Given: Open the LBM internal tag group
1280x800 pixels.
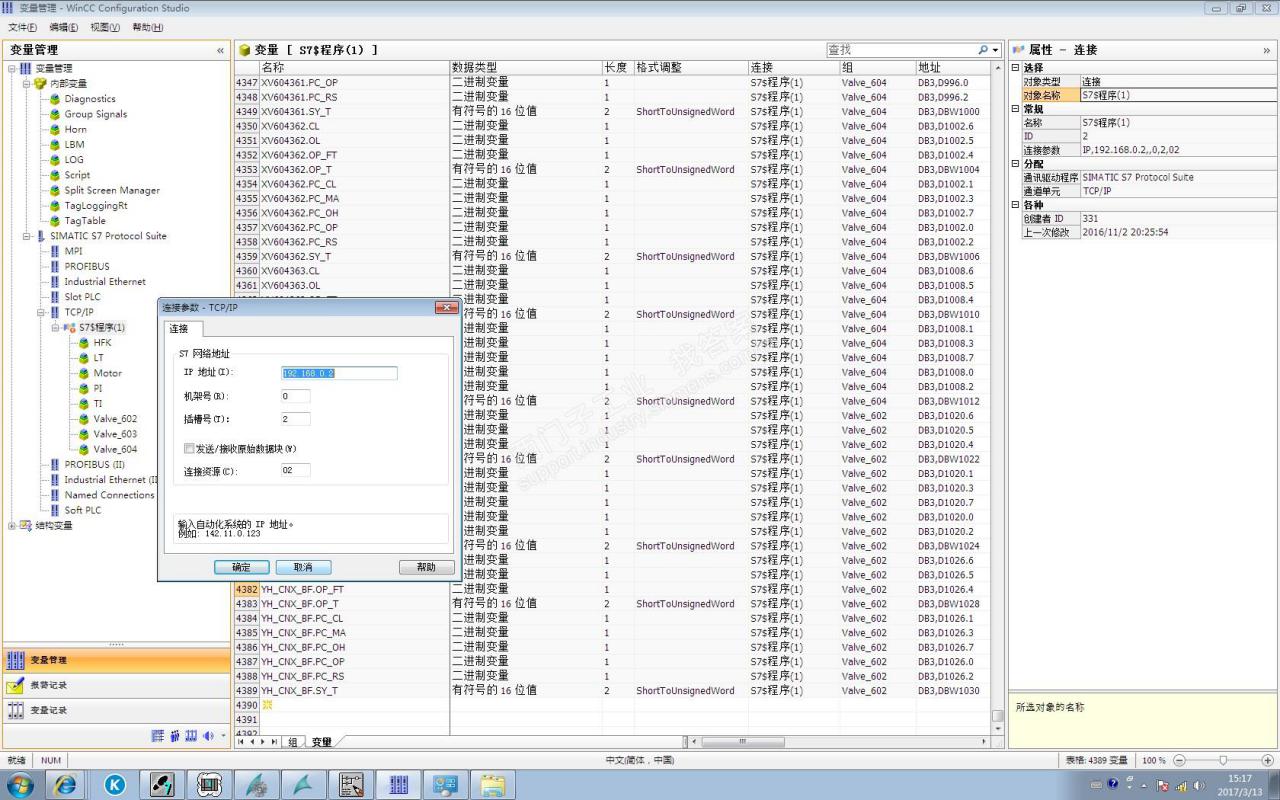Looking at the screenshot, I should [x=74, y=144].
